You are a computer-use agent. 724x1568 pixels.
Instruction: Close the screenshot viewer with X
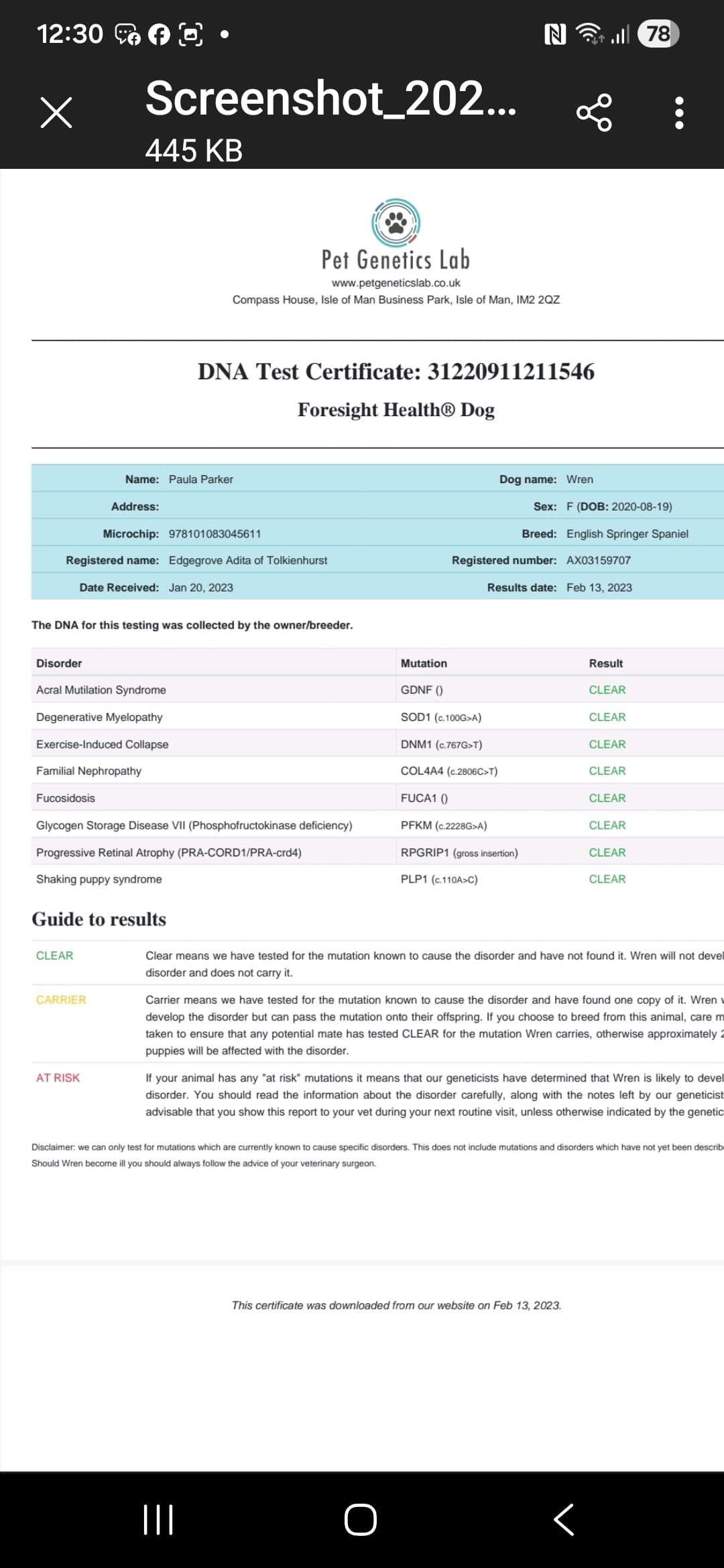tap(56, 113)
